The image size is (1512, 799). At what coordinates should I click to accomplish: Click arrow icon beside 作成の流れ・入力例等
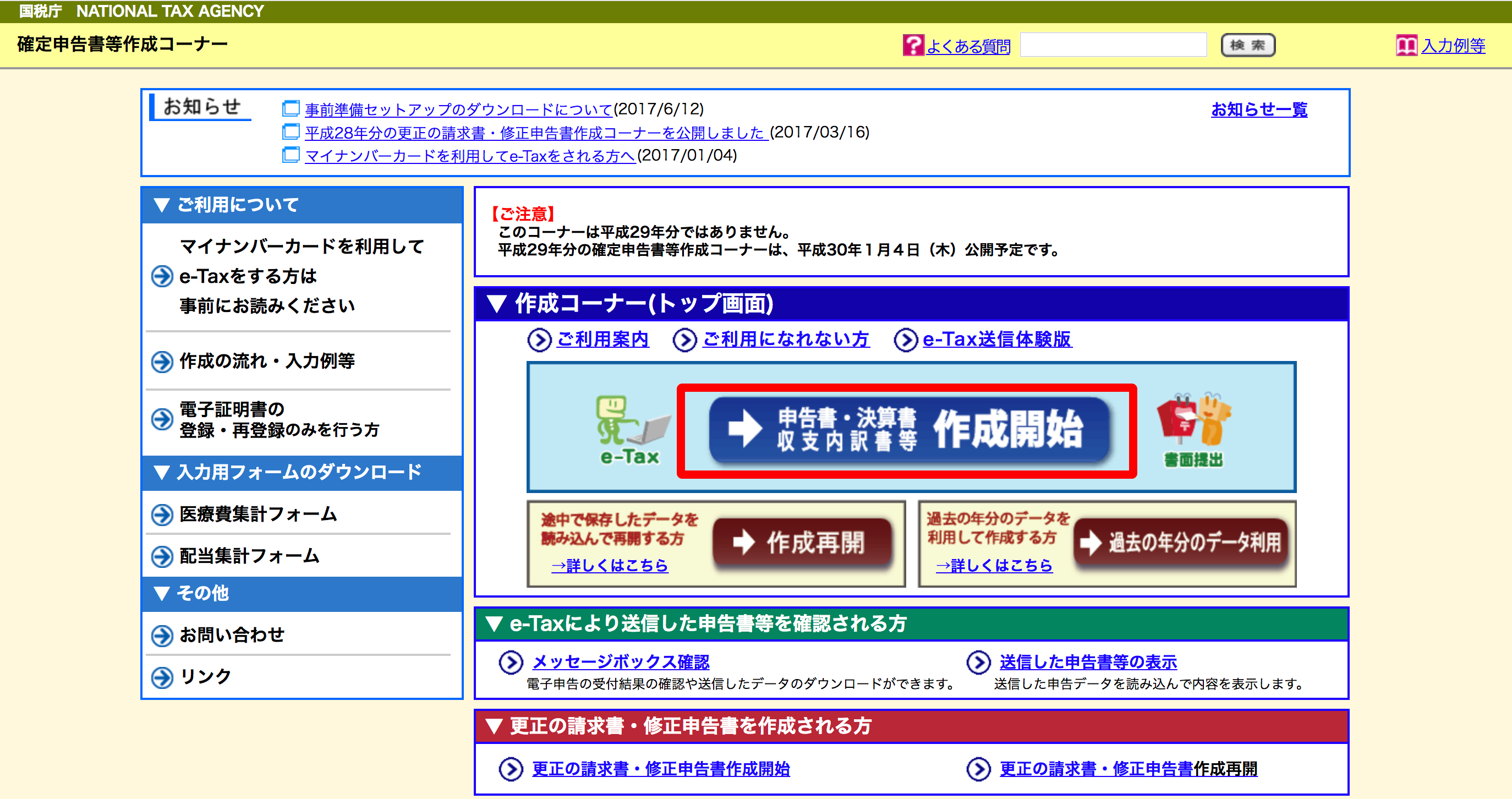click(162, 362)
